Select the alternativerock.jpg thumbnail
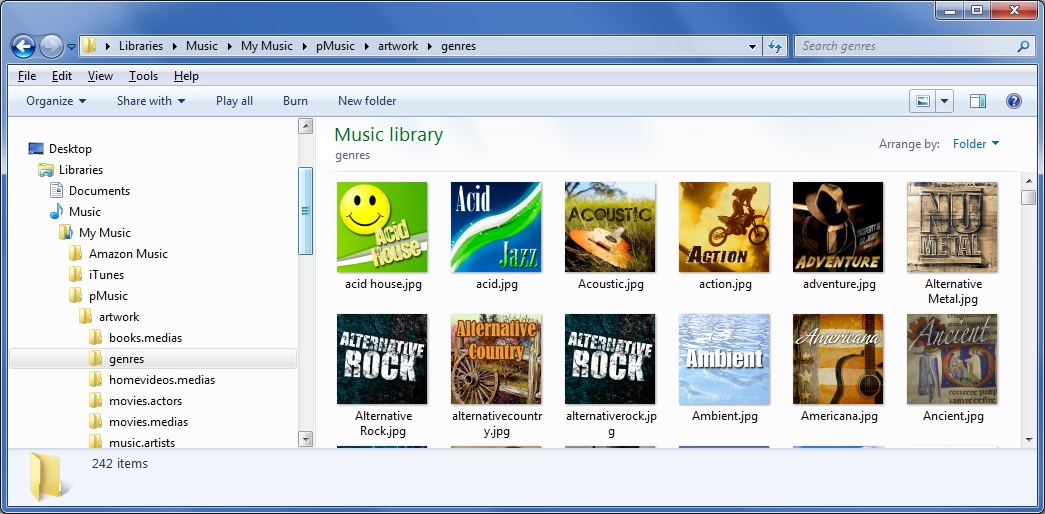This screenshot has width=1045, height=514. 610,359
